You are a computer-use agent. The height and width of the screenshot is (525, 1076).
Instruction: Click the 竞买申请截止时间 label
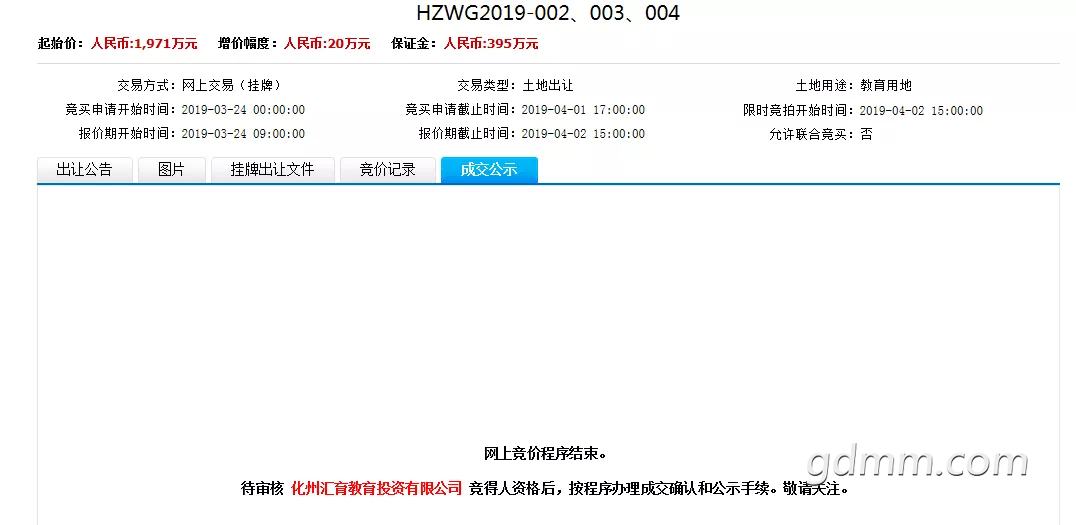[458, 110]
